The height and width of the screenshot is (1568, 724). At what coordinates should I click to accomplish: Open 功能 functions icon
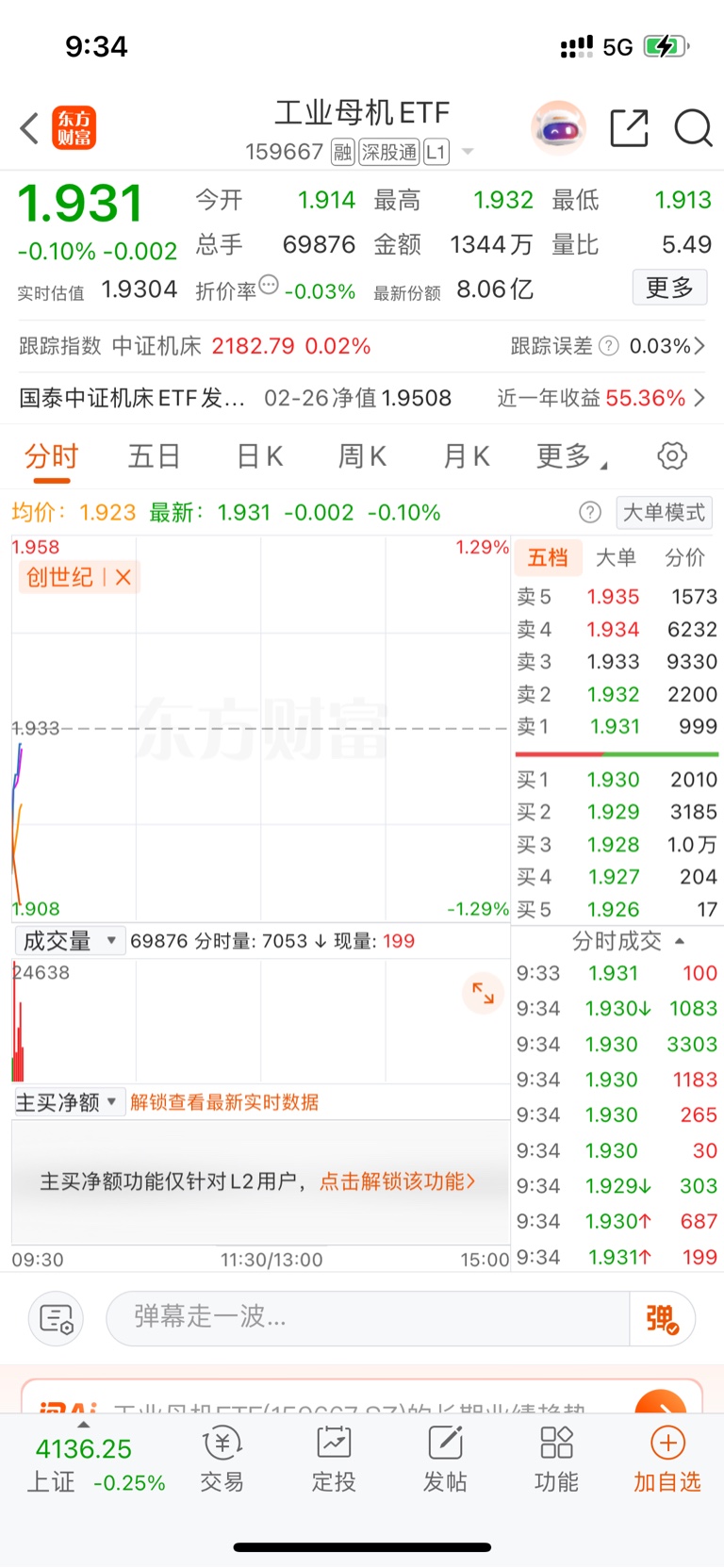coord(556,1460)
